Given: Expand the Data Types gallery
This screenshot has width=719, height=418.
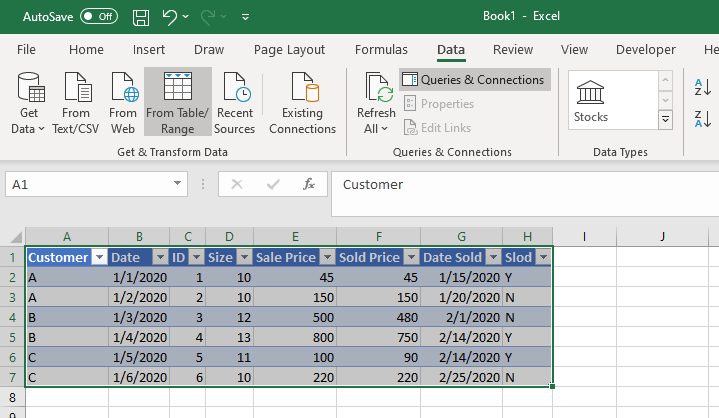Looking at the screenshot, I should tap(665, 120).
